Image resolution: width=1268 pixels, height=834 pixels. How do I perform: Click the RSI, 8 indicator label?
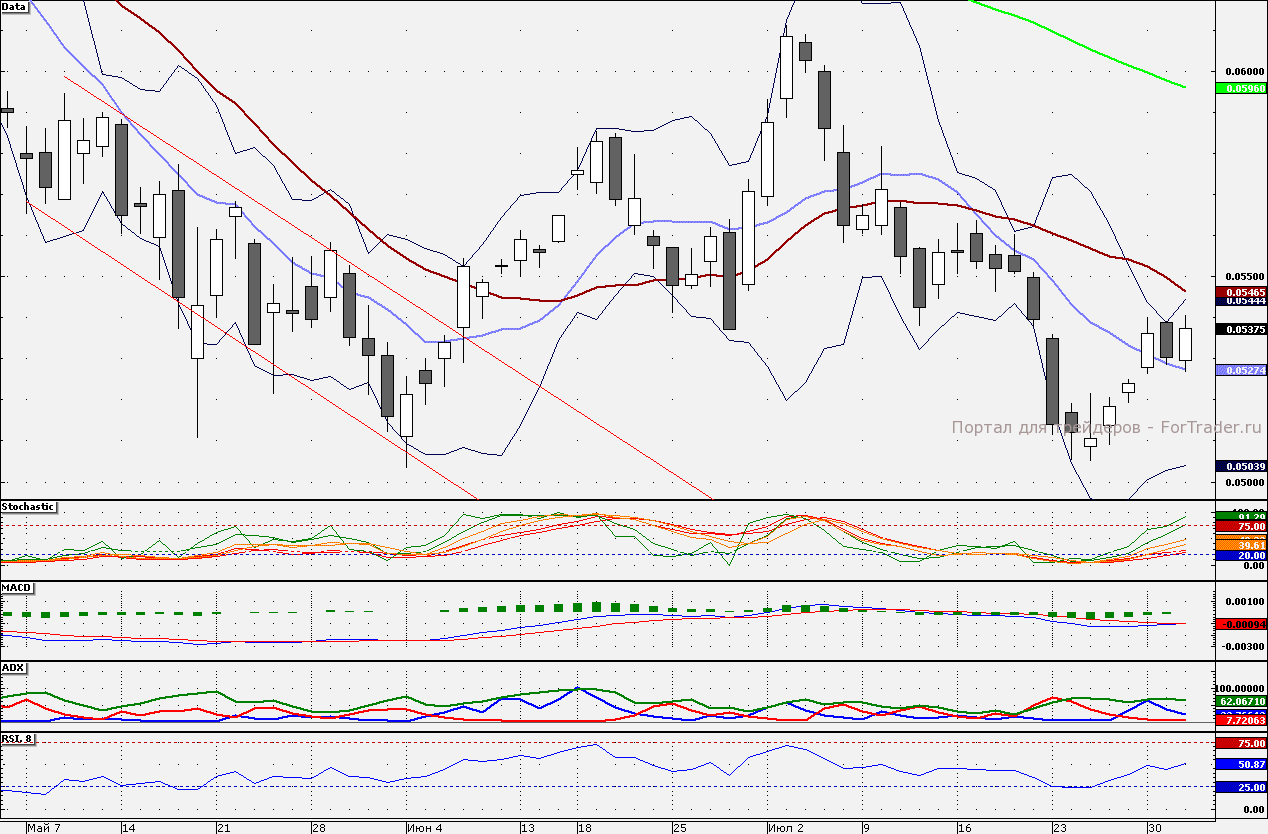[17, 739]
